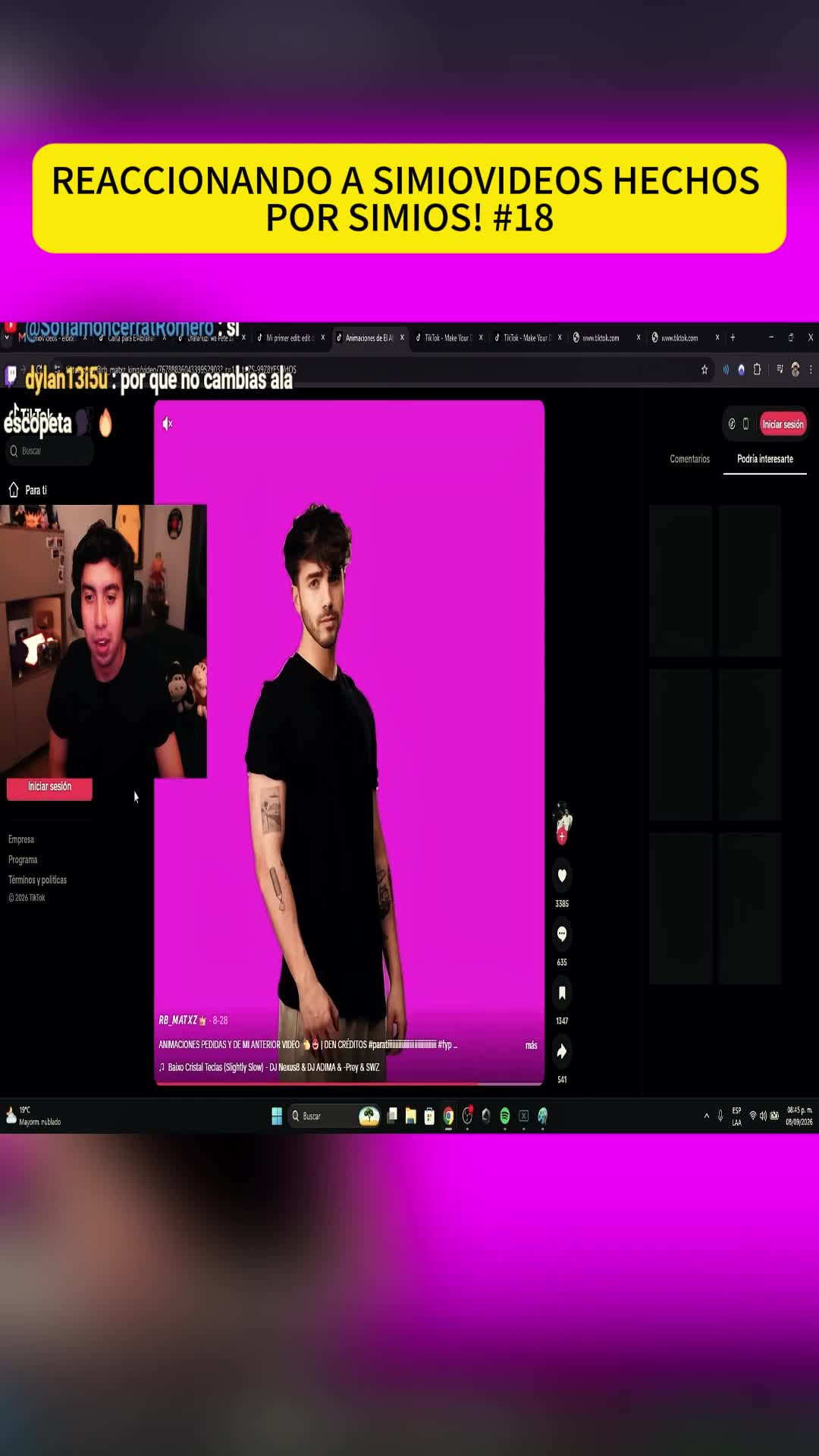Open the tab search dropdown arrow
Image resolution: width=819 pixels, height=1456 pixels.
coord(8,337)
